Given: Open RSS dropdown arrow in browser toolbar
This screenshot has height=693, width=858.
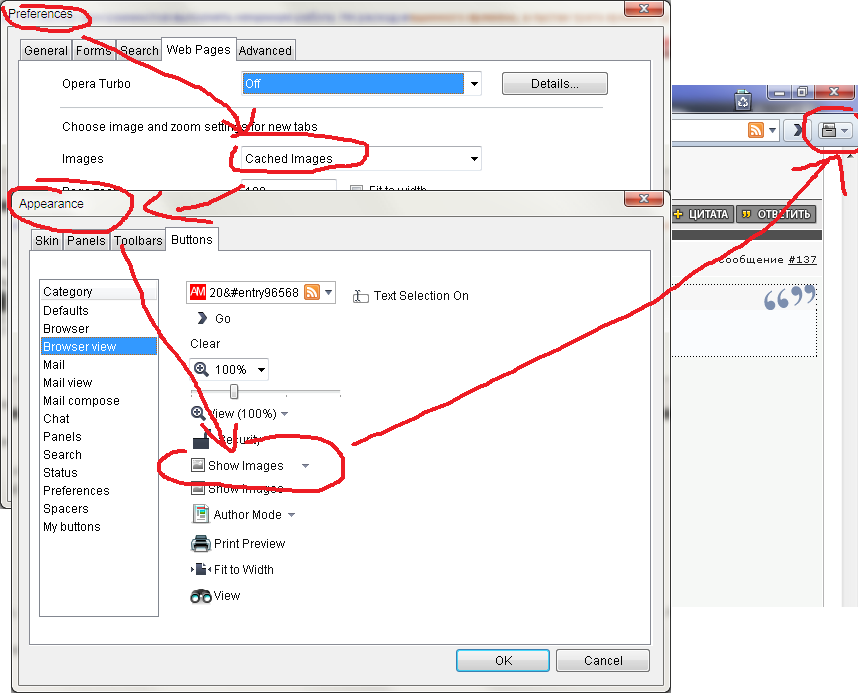Looking at the screenshot, I should click(772, 130).
